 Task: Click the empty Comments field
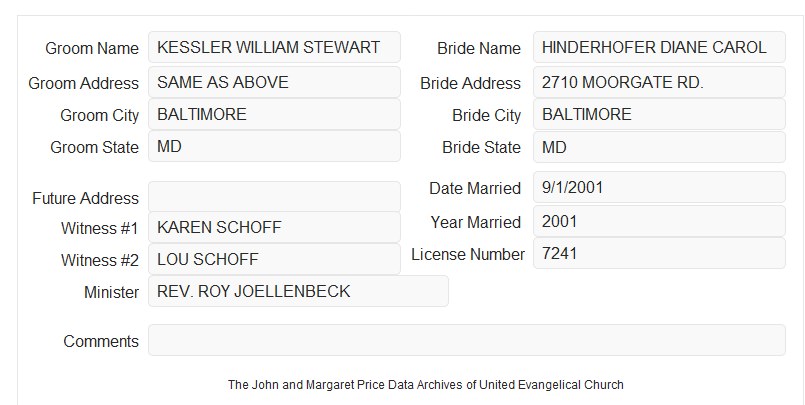pos(467,340)
